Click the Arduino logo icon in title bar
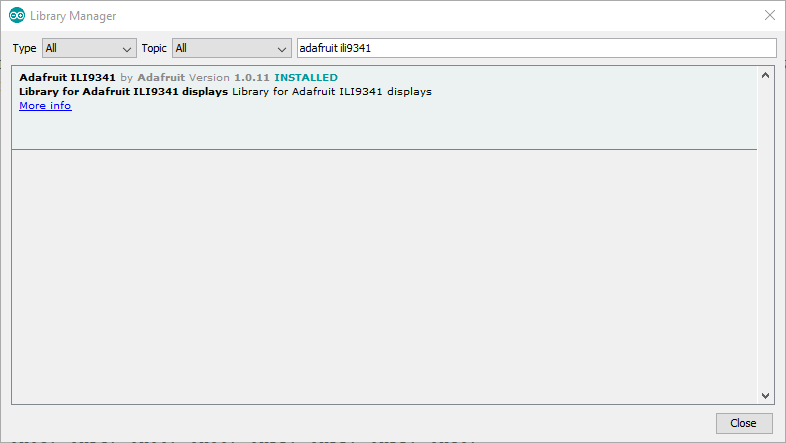 17,16
